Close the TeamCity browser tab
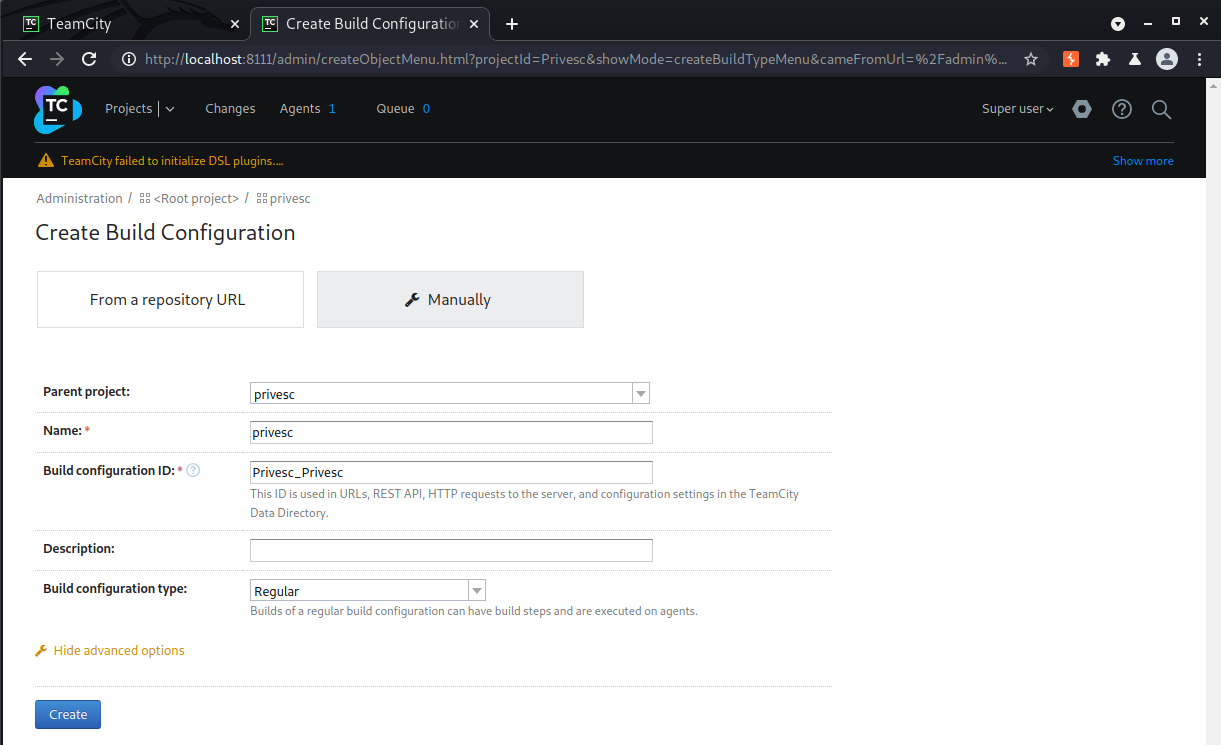This screenshot has height=745, width=1221. click(x=235, y=23)
